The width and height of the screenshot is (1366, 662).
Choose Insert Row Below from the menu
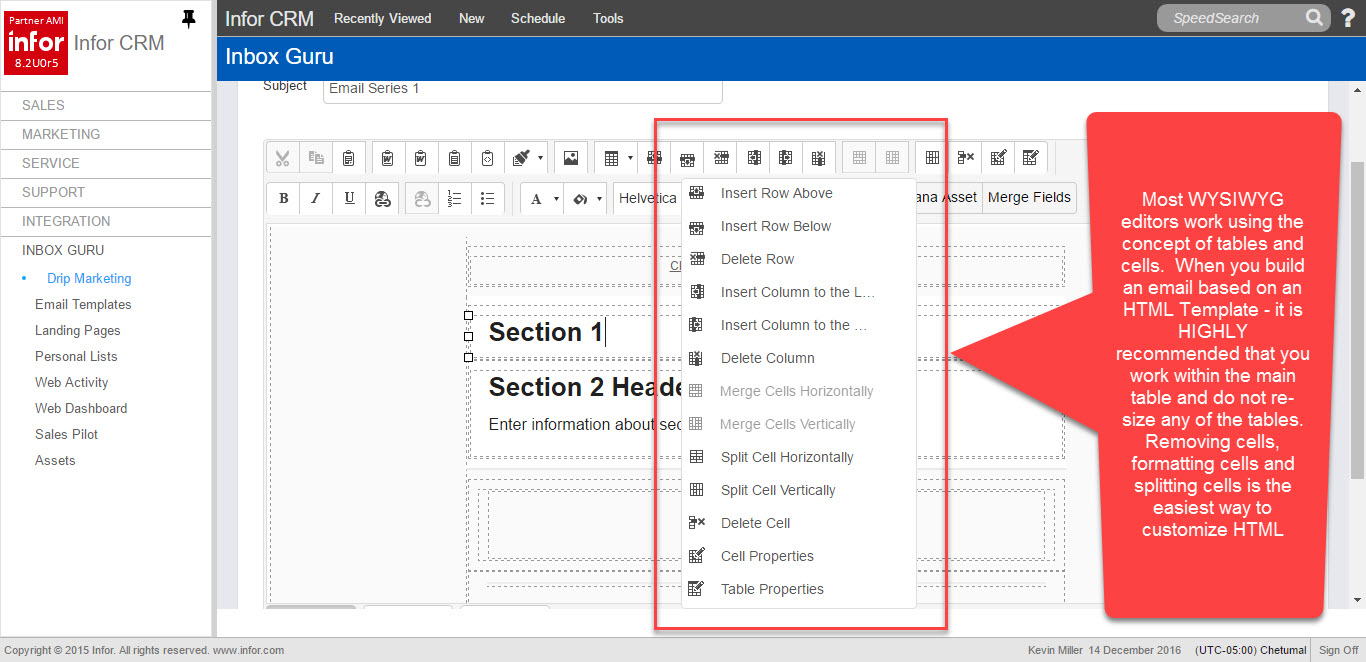pyautogui.click(x=798, y=226)
